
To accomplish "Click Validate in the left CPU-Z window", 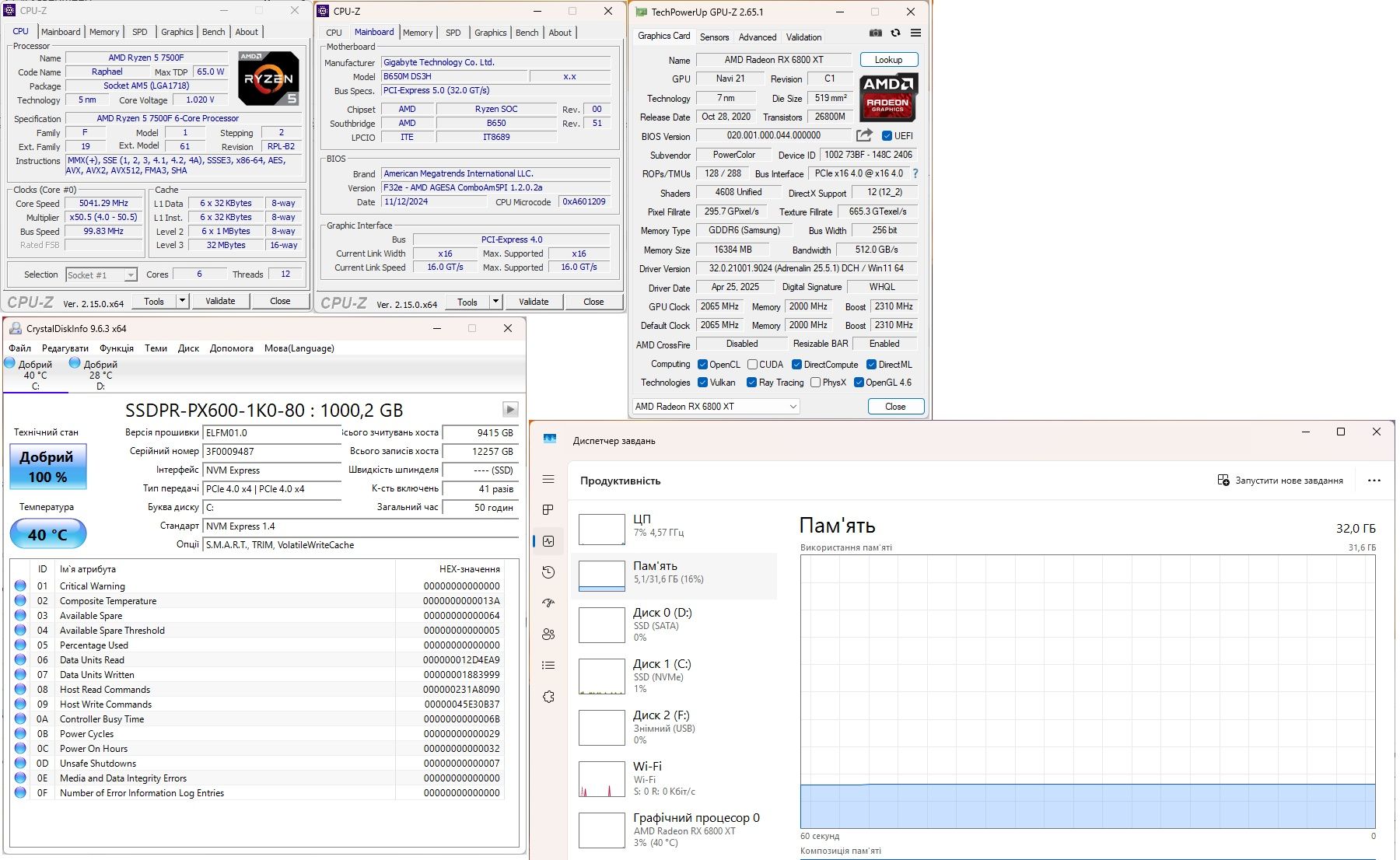I will point(220,301).
